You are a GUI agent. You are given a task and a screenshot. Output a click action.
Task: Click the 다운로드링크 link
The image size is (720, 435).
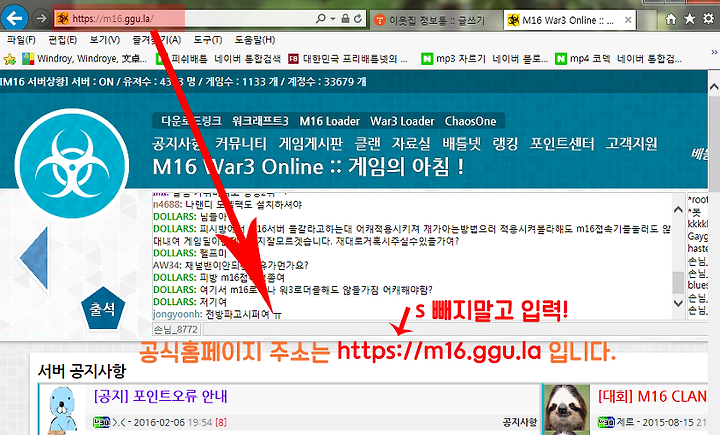191,121
